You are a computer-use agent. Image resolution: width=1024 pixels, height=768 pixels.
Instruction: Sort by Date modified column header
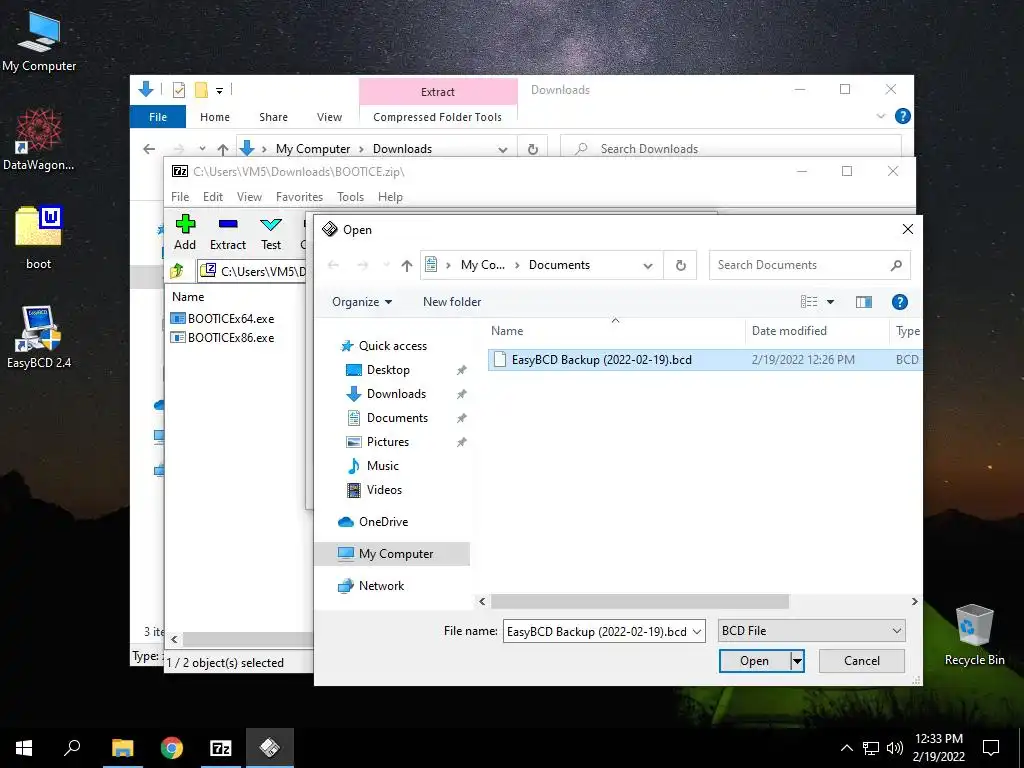pos(789,331)
